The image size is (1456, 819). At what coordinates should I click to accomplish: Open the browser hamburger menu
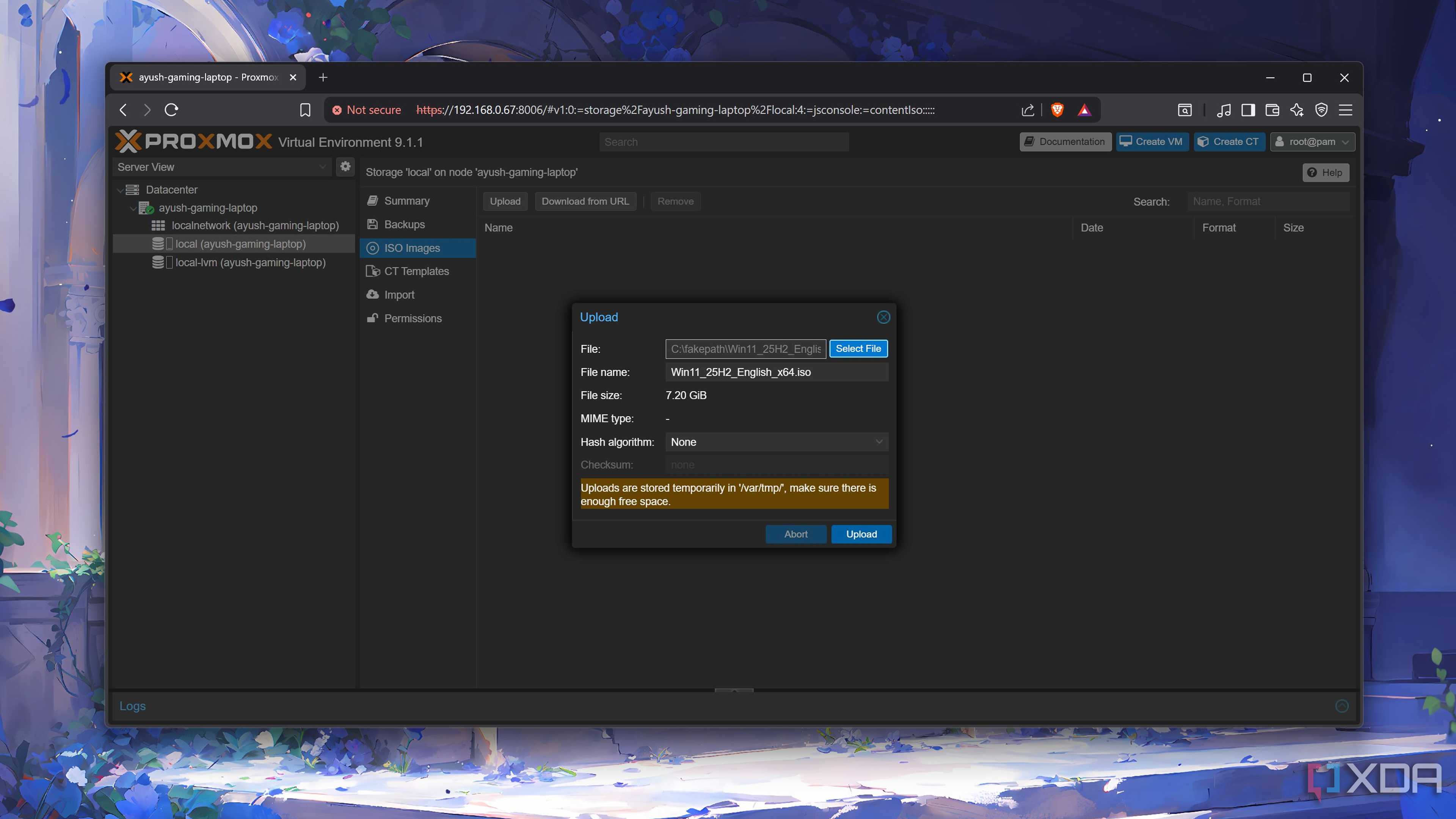[1346, 110]
